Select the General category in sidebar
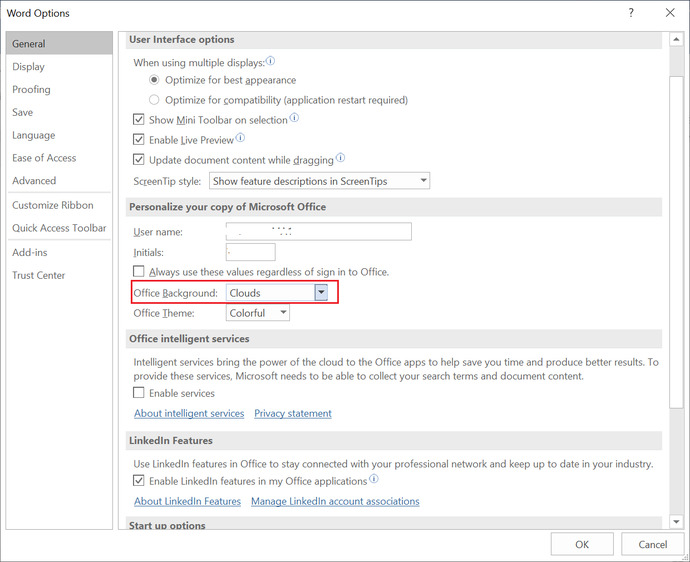The image size is (690, 562). 59,44
